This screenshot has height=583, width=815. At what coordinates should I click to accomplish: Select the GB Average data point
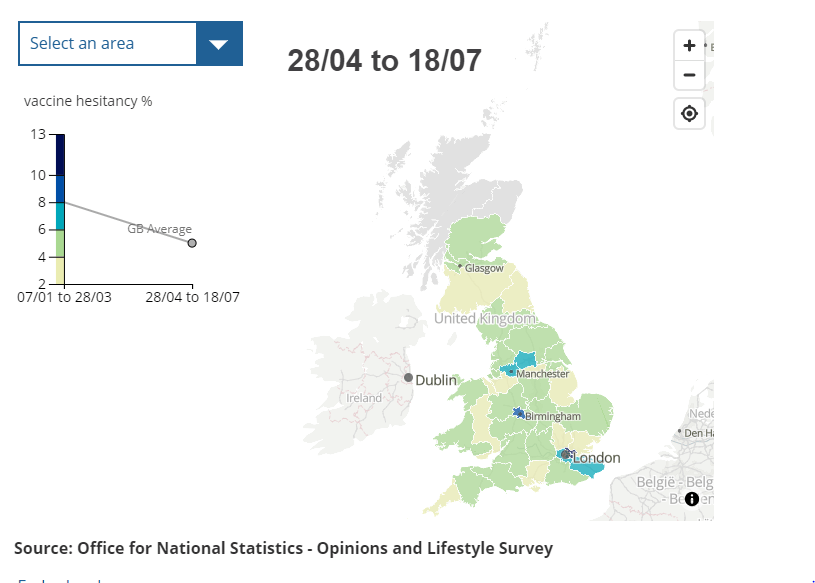click(x=192, y=243)
